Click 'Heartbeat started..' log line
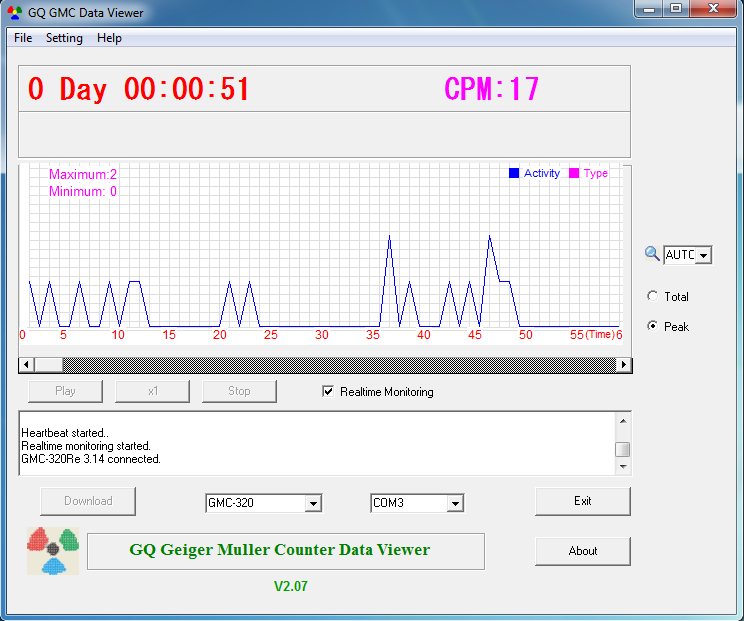 [x=65, y=433]
